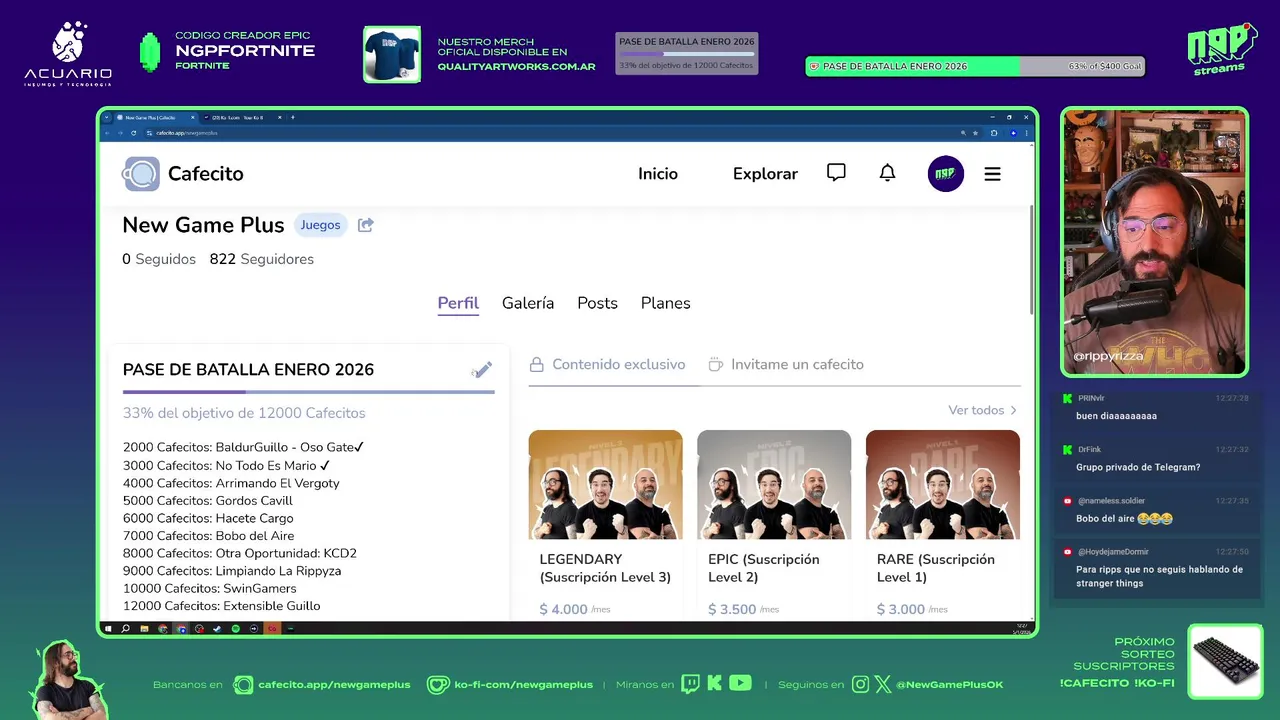Open the hamburger menu in Cafecito header
The image size is (1280, 720).
coord(992,174)
